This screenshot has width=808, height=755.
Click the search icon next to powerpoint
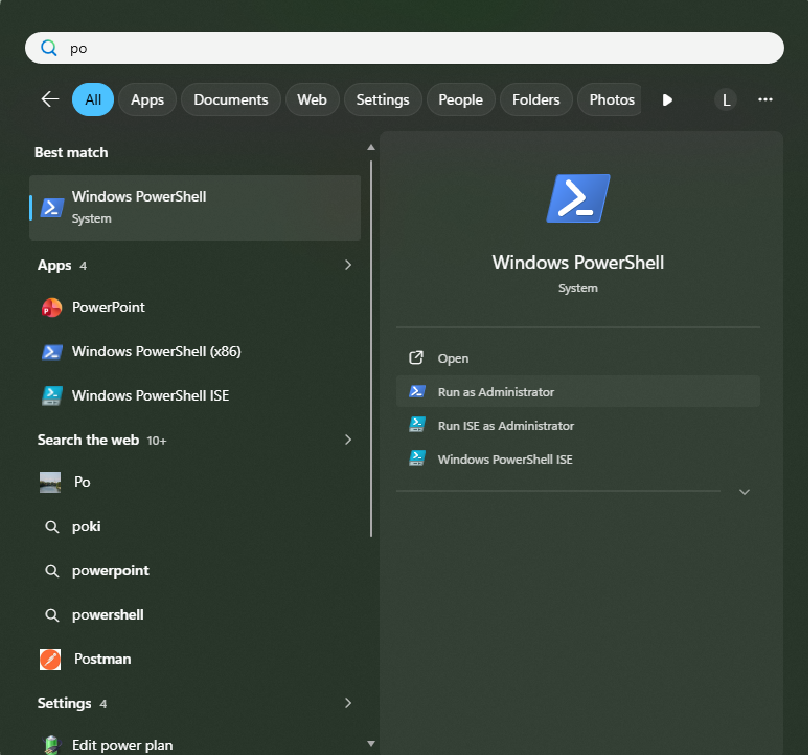(x=52, y=571)
